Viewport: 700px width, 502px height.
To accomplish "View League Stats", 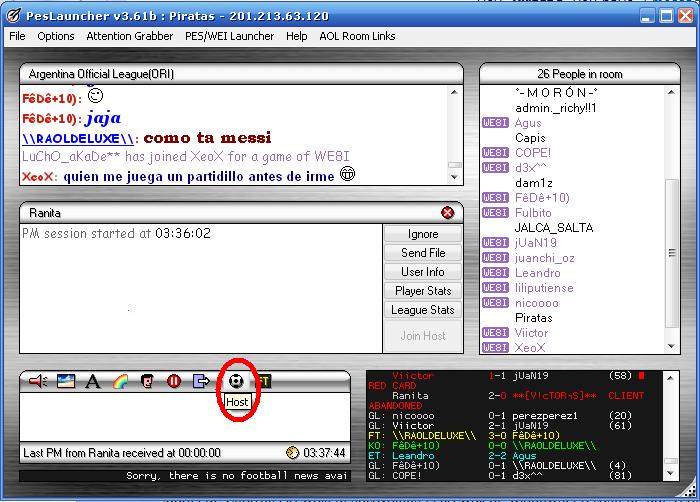I will click(423, 310).
